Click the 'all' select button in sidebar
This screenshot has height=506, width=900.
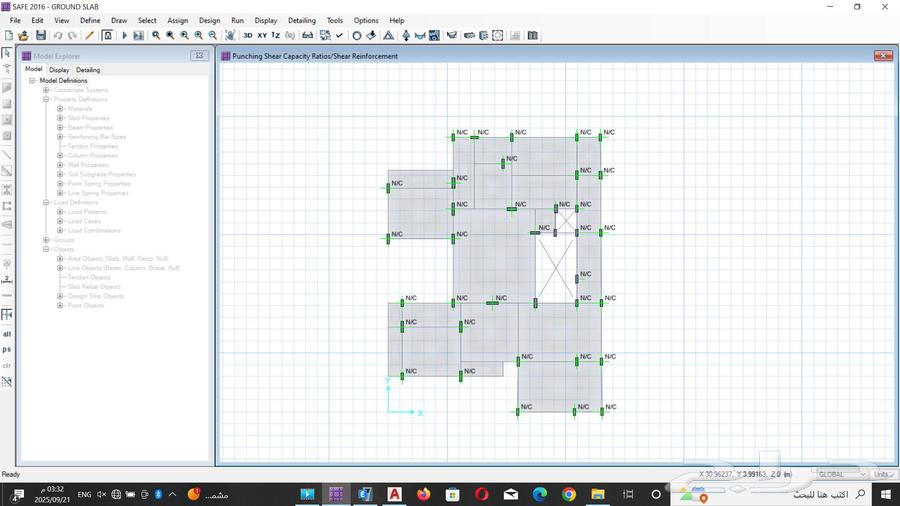pos(7,334)
